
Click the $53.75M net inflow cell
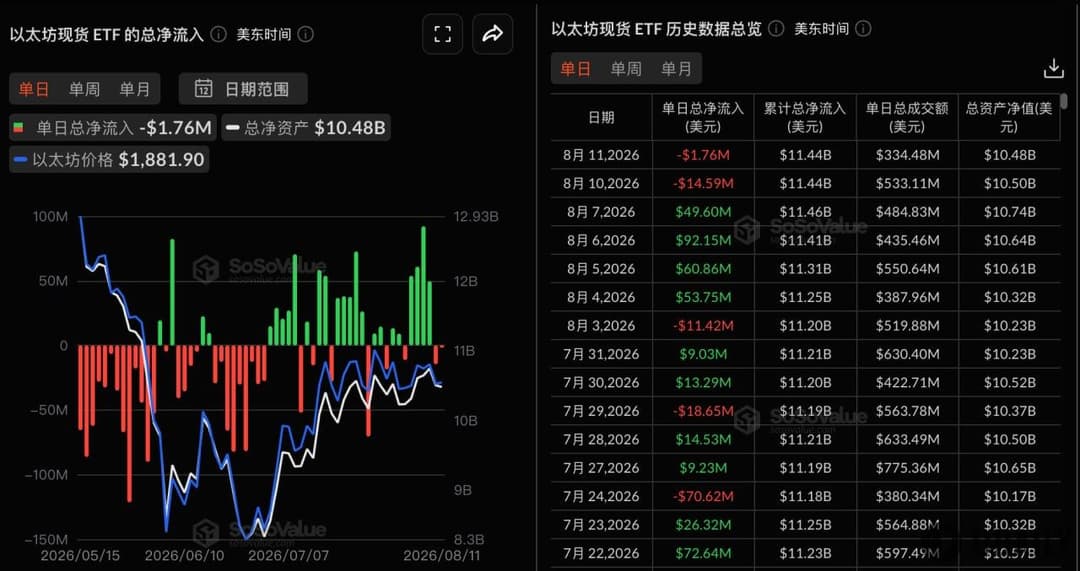coord(703,297)
